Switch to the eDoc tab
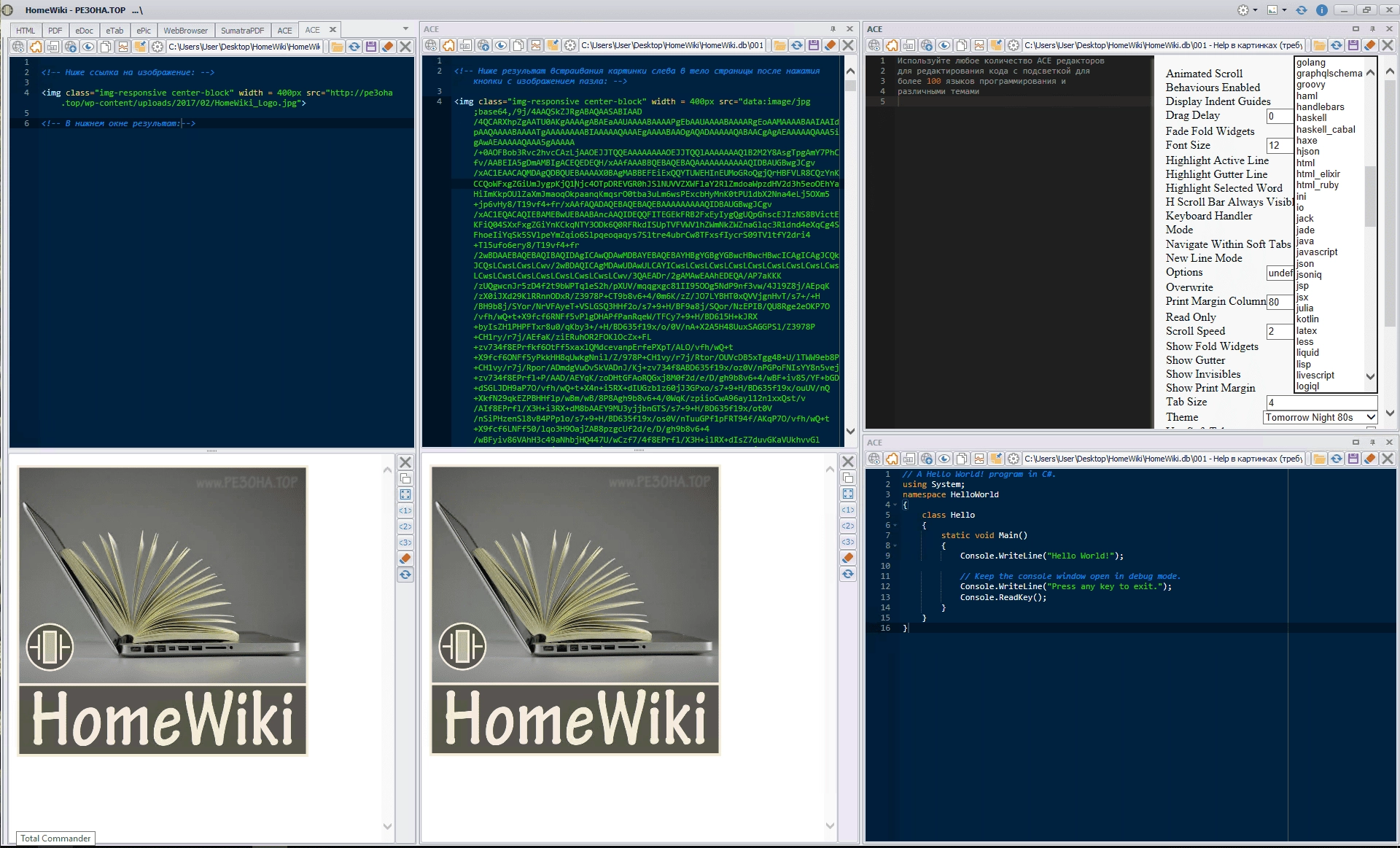Image resolution: width=1400 pixels, height=848 pixels. coord(85,31)
